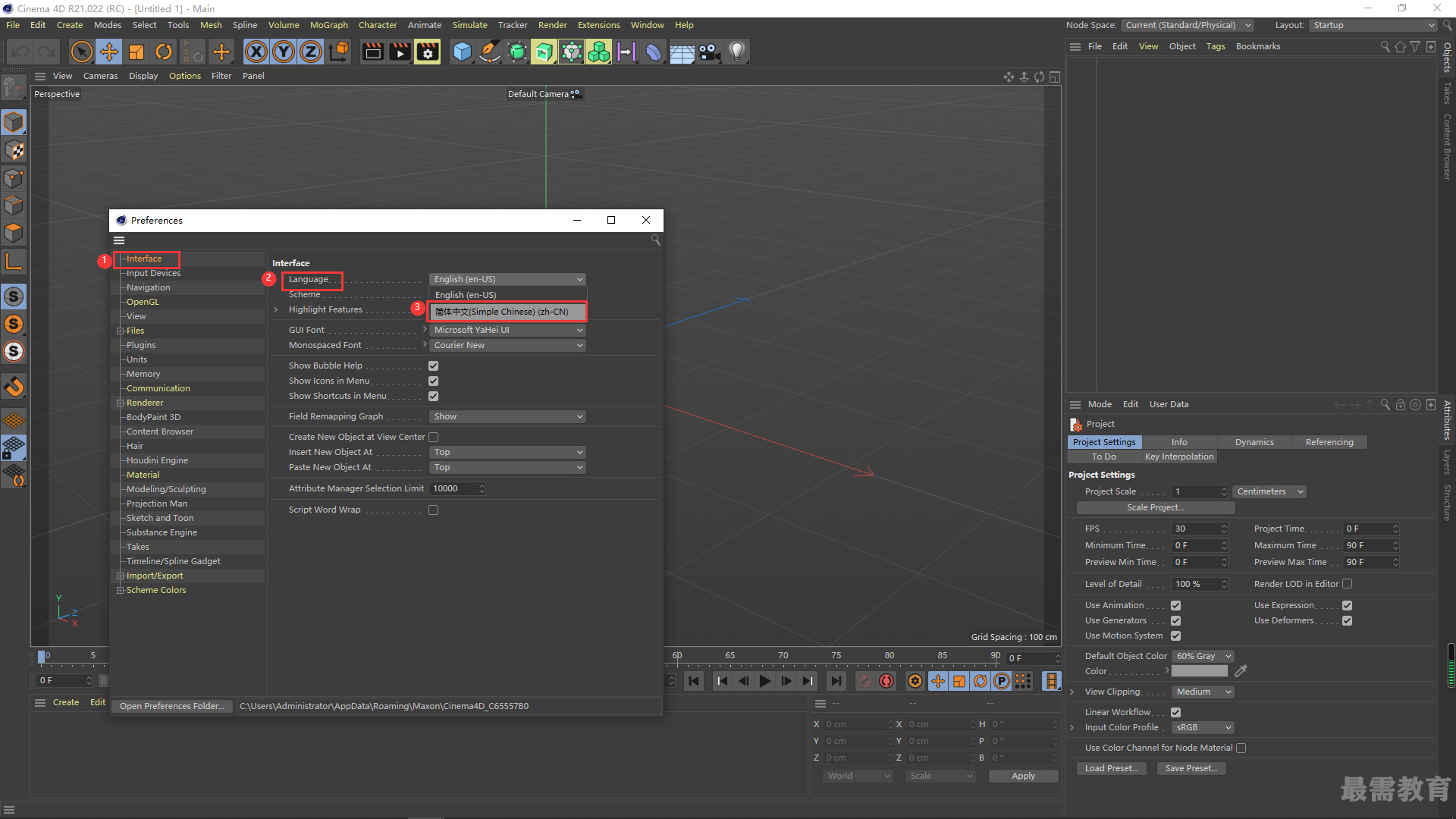This screenshot has width=1456, height=819.
Task: Open the Monospaced Font dropdown
Action: tap(507, 345)
